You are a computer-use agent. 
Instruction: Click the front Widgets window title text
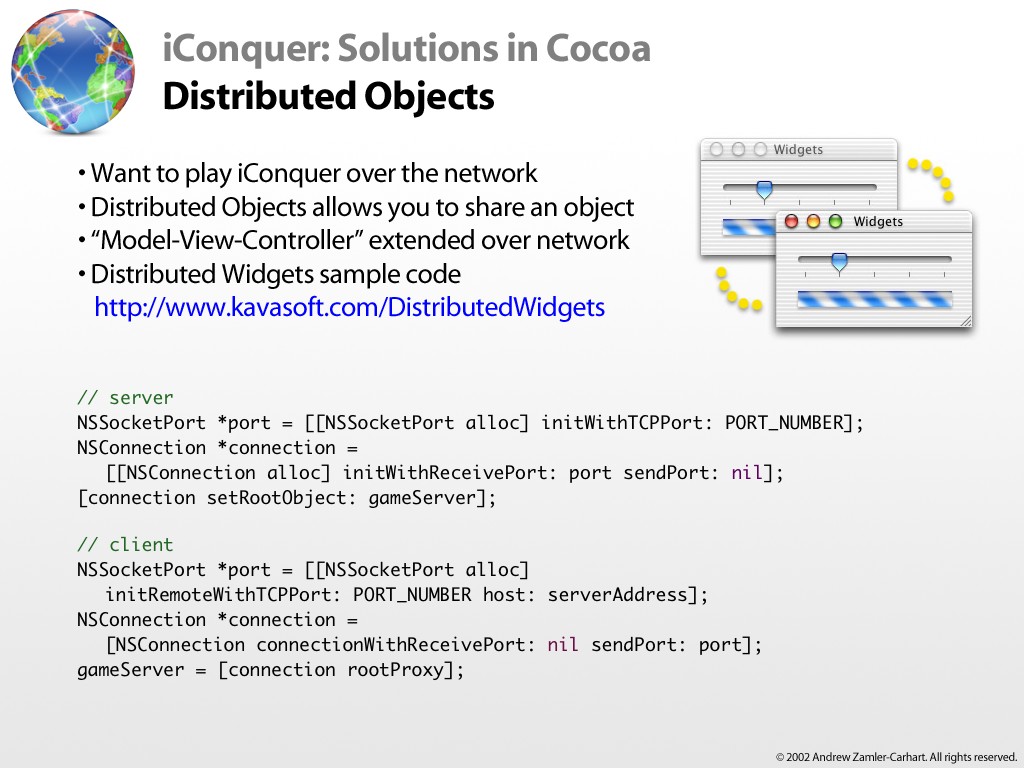[878, 222]
